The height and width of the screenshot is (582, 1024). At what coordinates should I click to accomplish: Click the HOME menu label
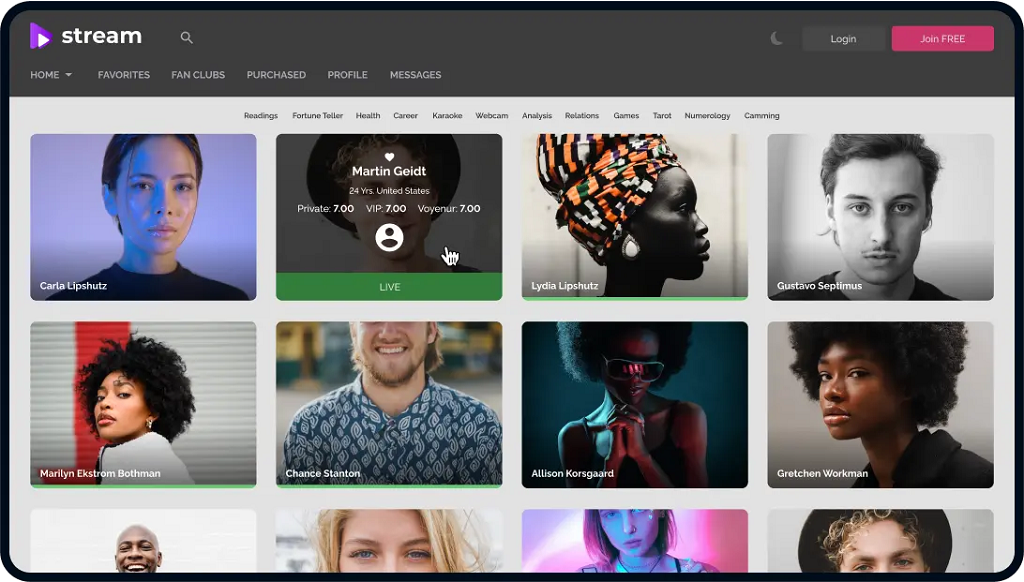pos(44,75)
